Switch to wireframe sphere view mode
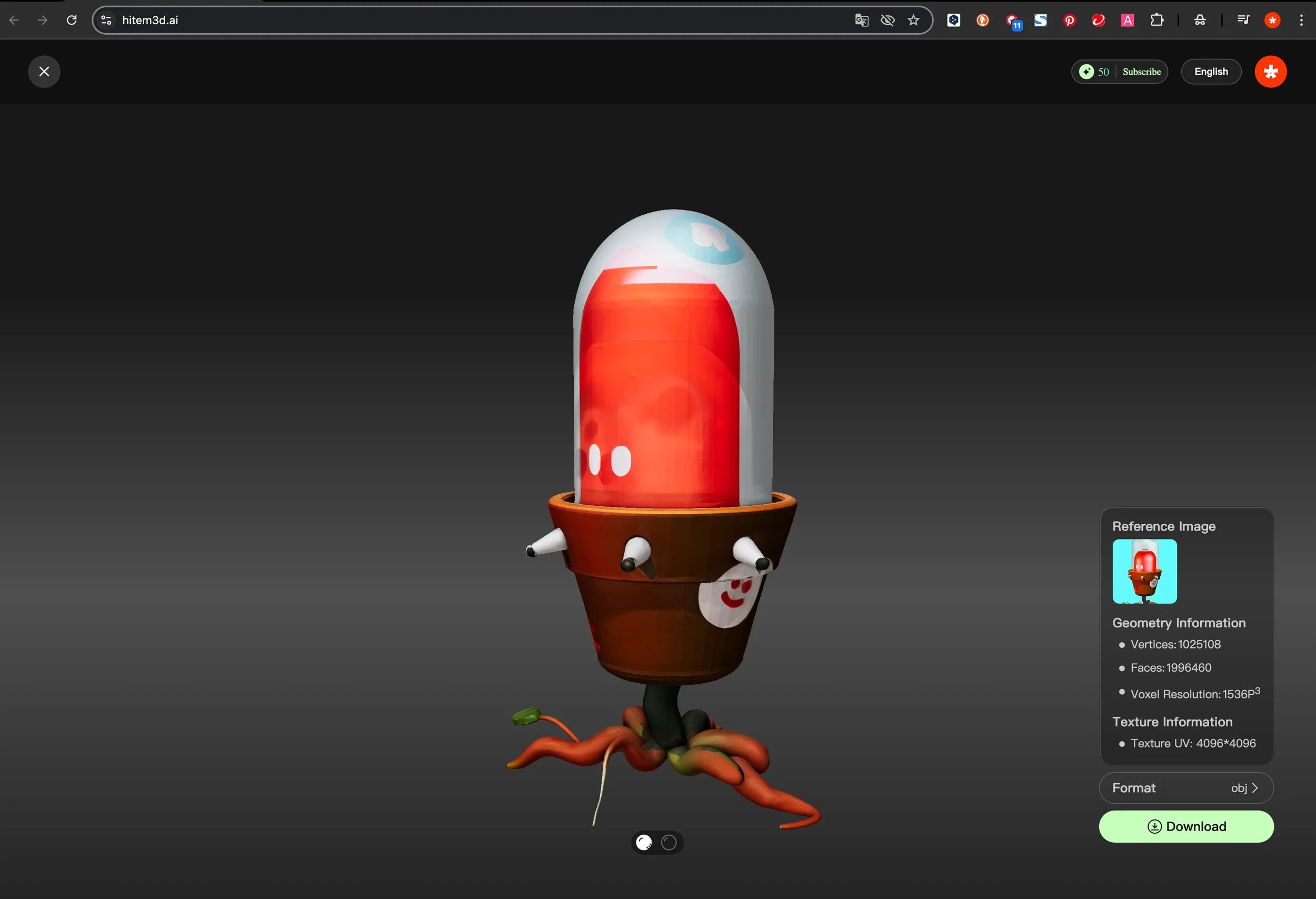1316x899 pixels. click(669, 842)
